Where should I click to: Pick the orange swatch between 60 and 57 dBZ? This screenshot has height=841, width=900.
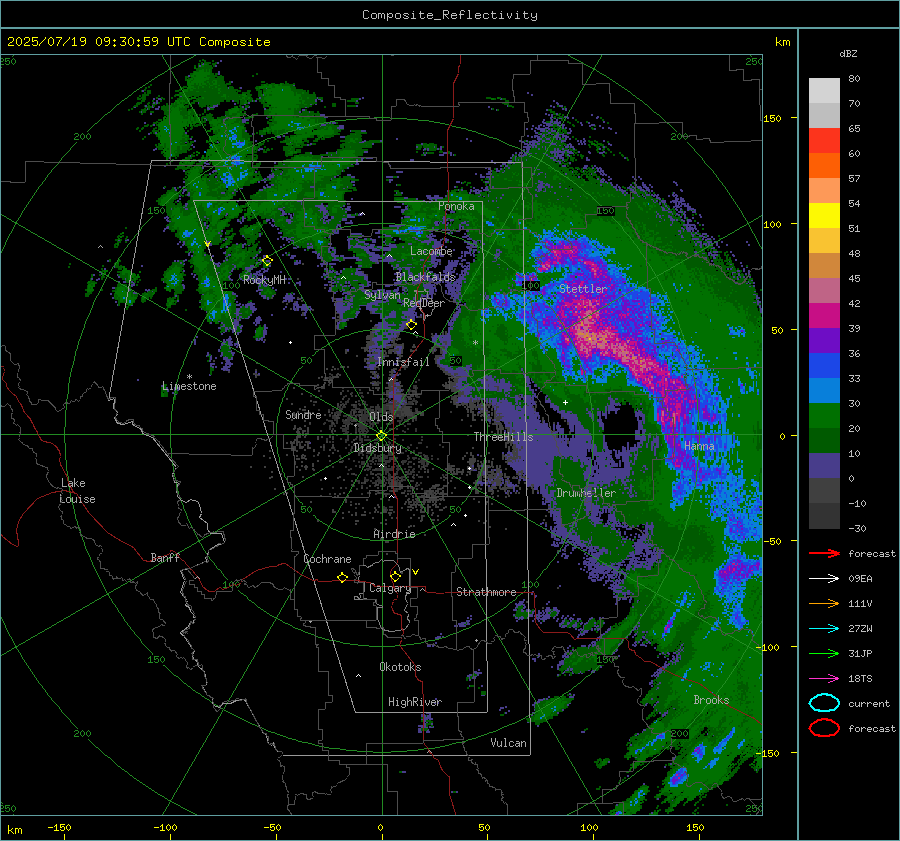coord(824,166)
